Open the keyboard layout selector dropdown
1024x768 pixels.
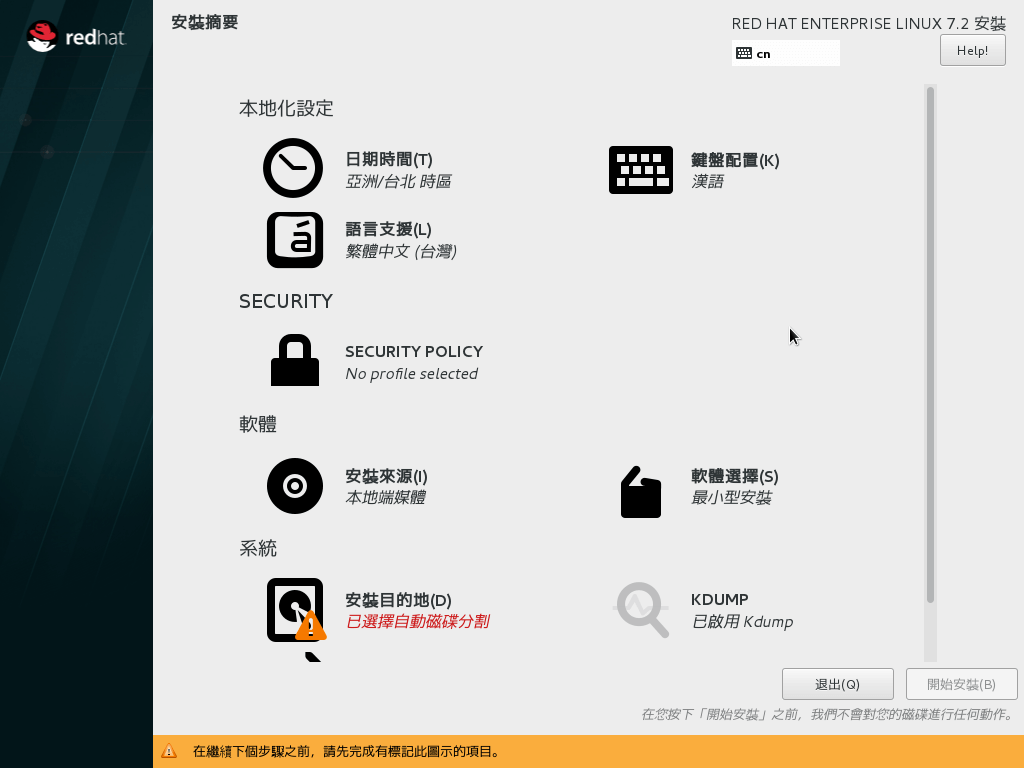pyautogui.click(x=786, y=53)
